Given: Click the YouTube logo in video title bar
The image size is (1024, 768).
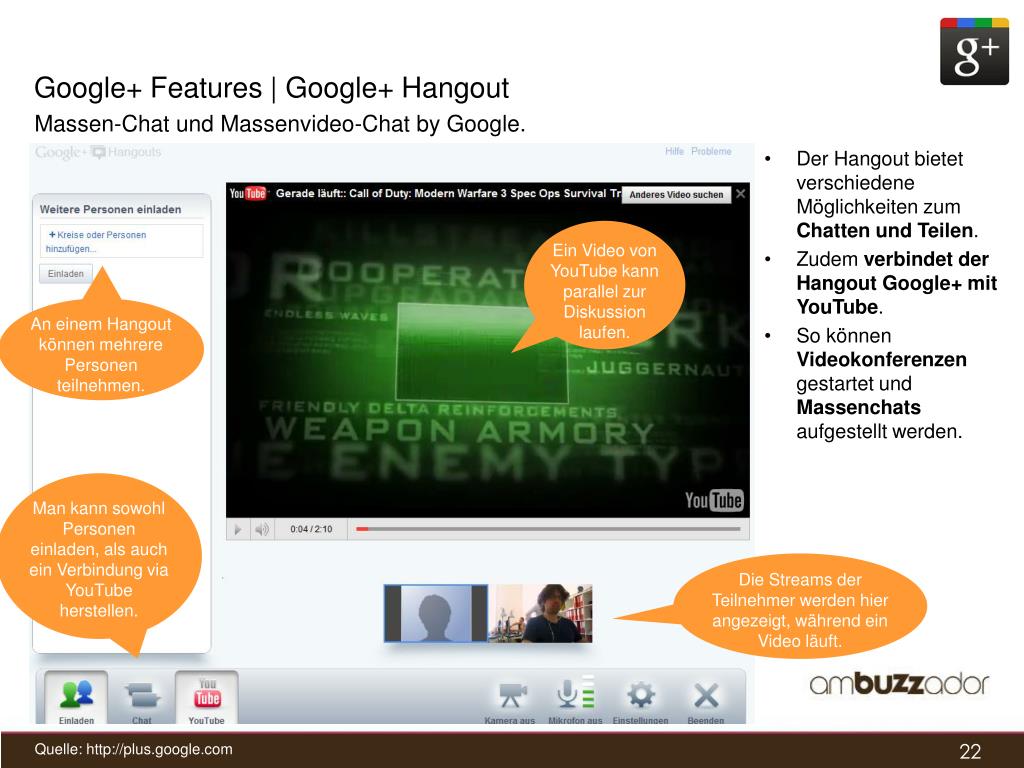Looking at the screenshot, I should point(248,193).
